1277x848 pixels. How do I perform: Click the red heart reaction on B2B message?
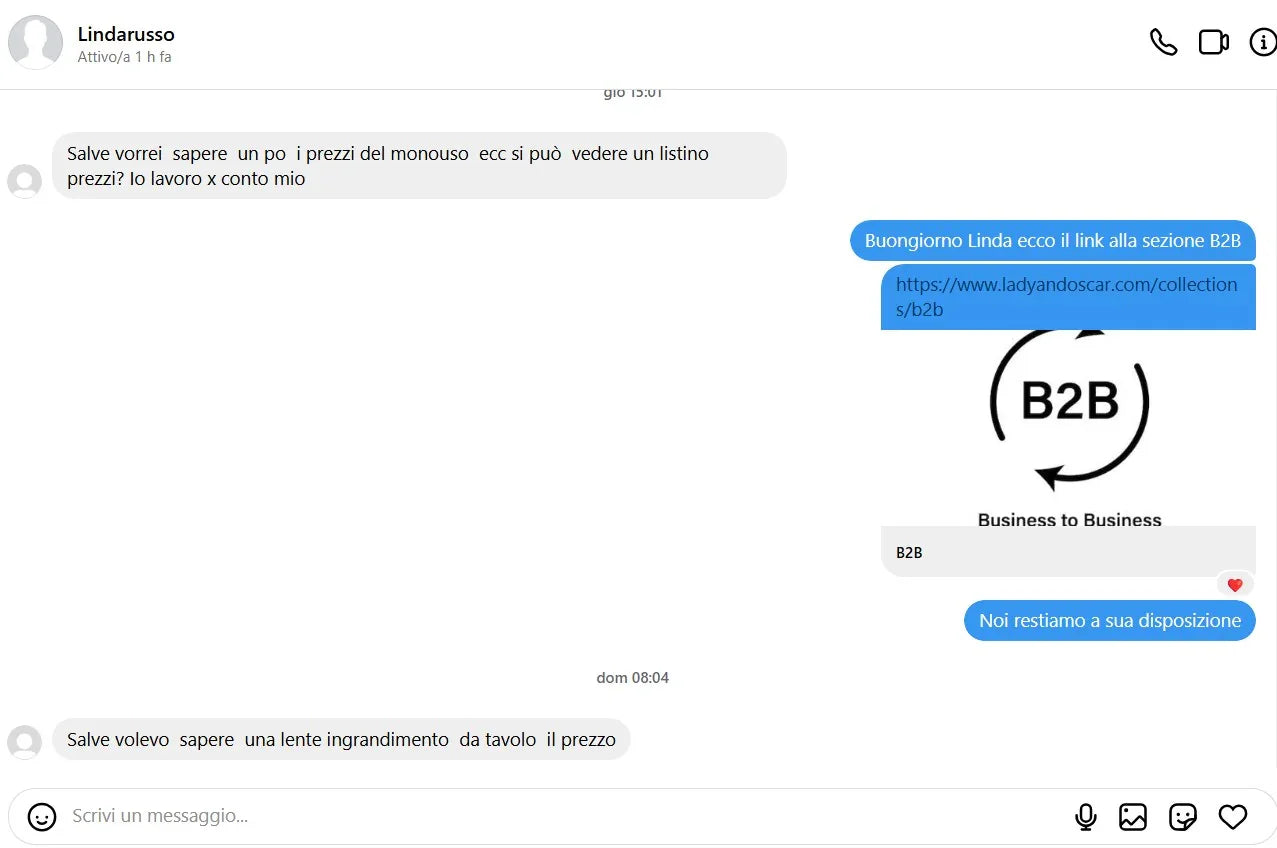(x=1235, y=585)
